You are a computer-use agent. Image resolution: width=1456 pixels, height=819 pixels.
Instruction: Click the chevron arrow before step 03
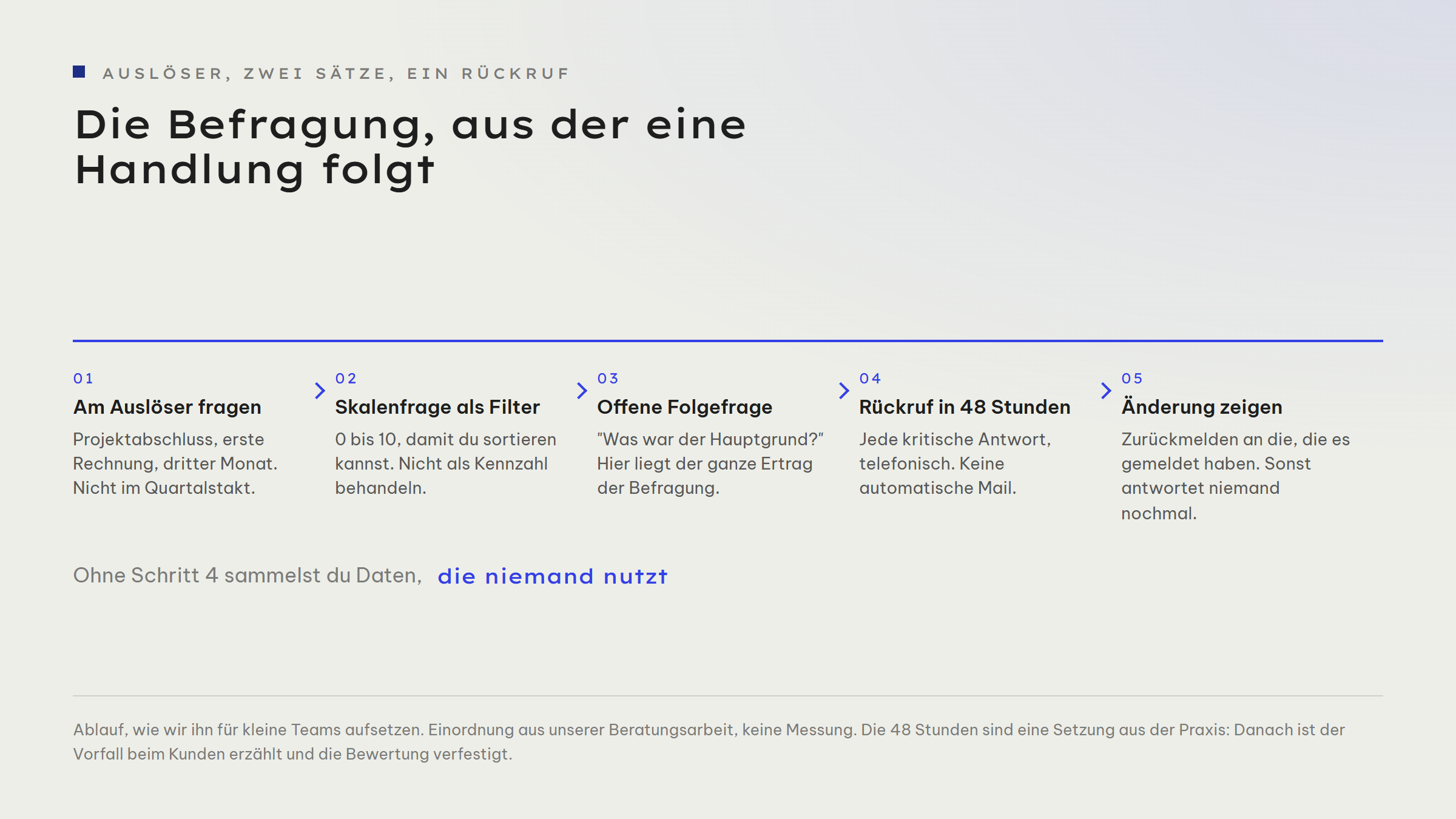tap(582, 391)
